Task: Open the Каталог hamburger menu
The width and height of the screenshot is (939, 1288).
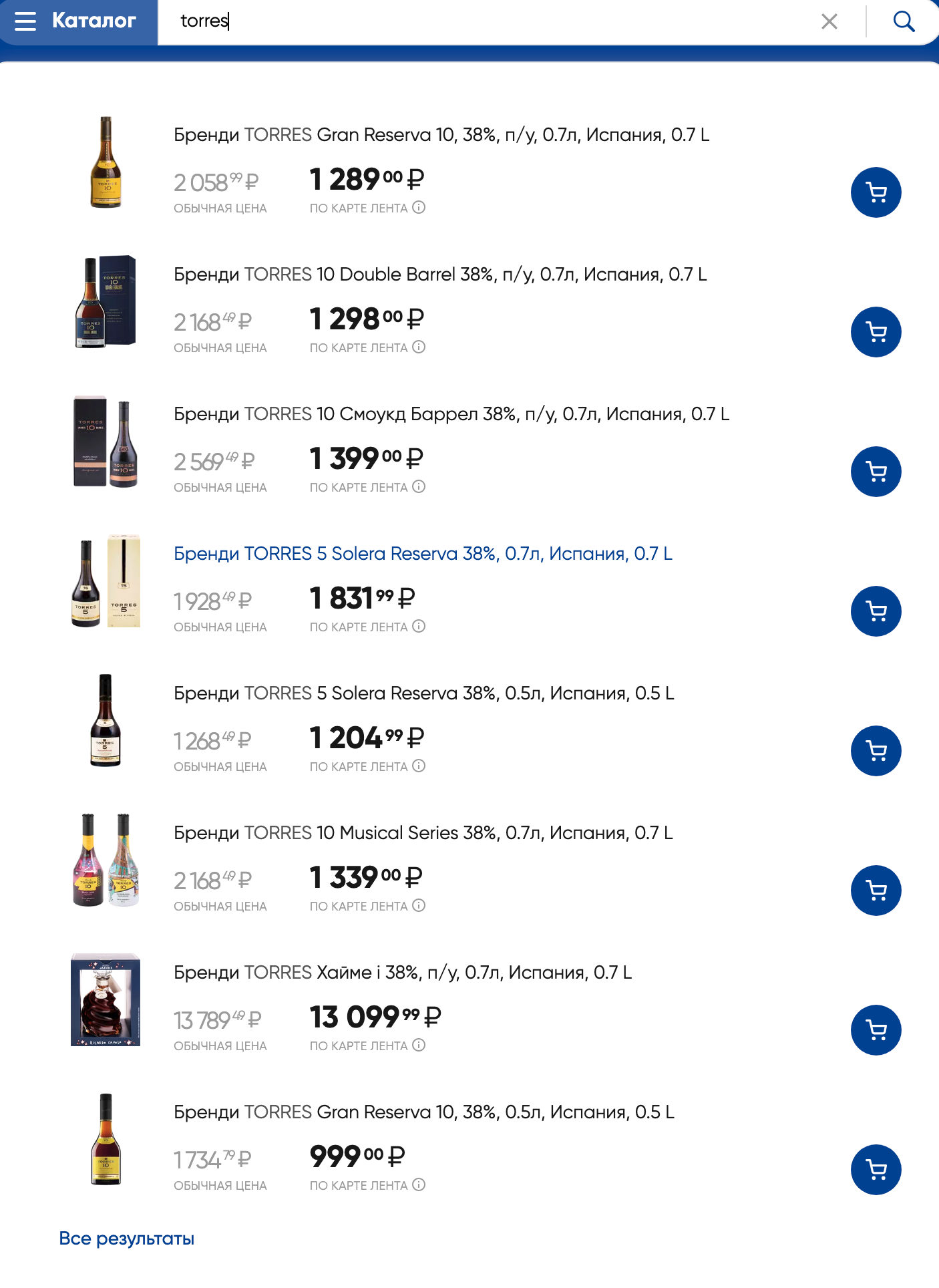Action: click(25, 21)
